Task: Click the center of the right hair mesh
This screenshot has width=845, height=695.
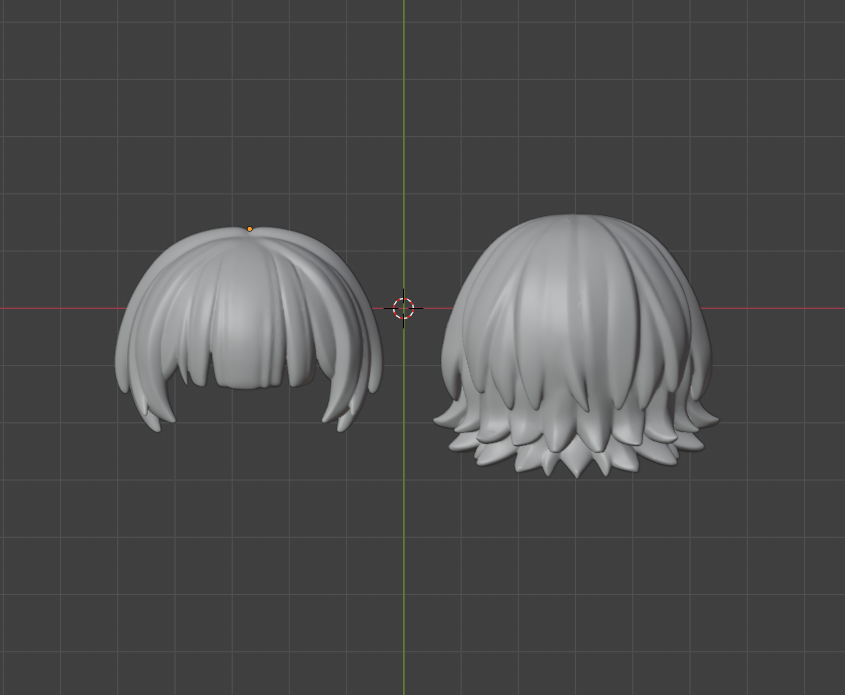Action: click(577, 340)
